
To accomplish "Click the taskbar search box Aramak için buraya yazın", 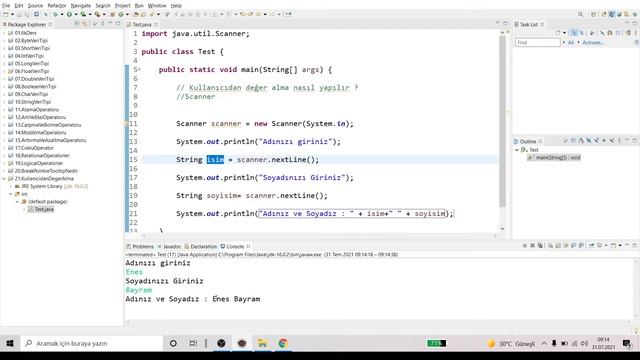I will click(91, 343).
